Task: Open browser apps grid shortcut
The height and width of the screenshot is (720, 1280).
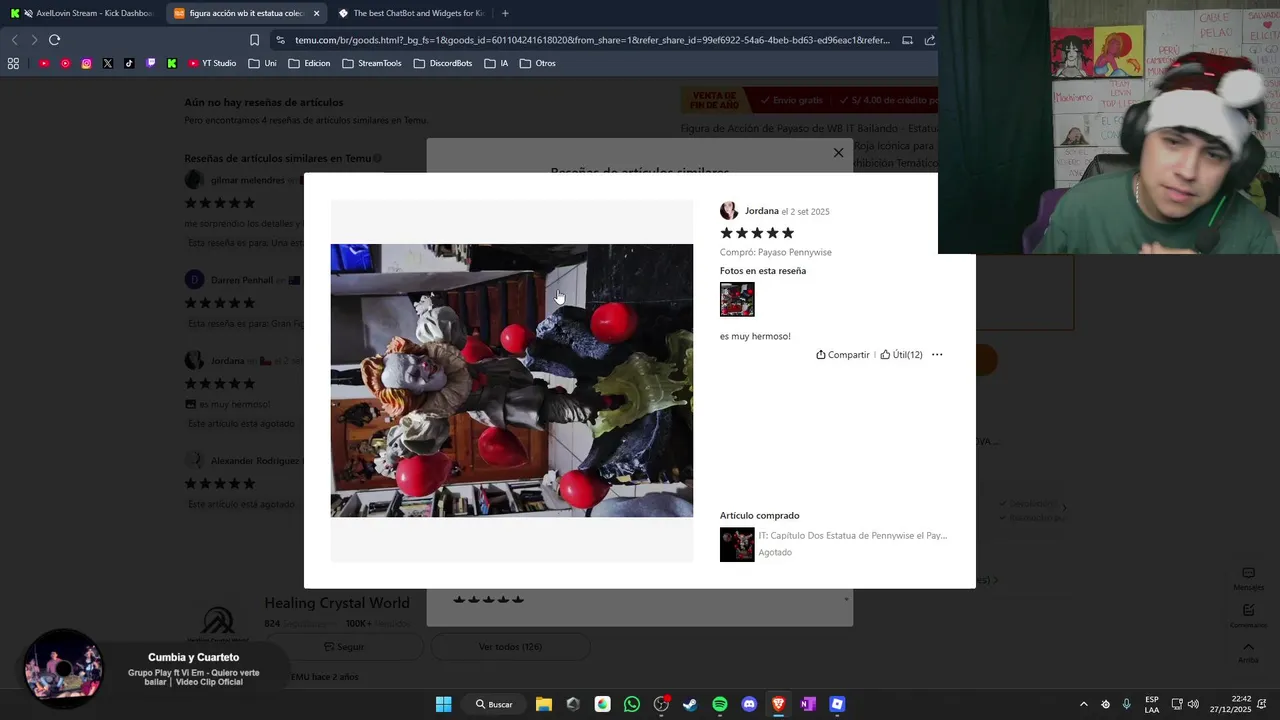Action: coord(13,63)
